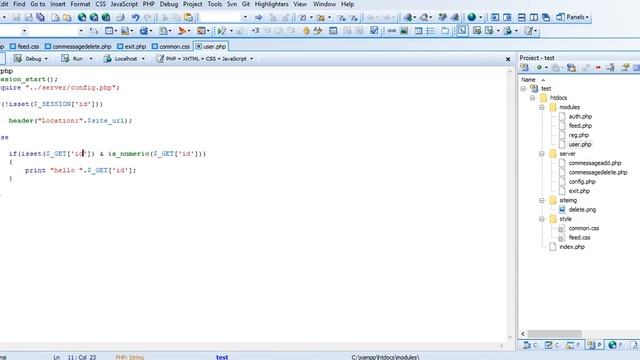Image resolution: width=640 pixels, height=360 pixels.
Task: Click the green Run-script arrow icon in second toolbar
Action: (x=222, y=31)
